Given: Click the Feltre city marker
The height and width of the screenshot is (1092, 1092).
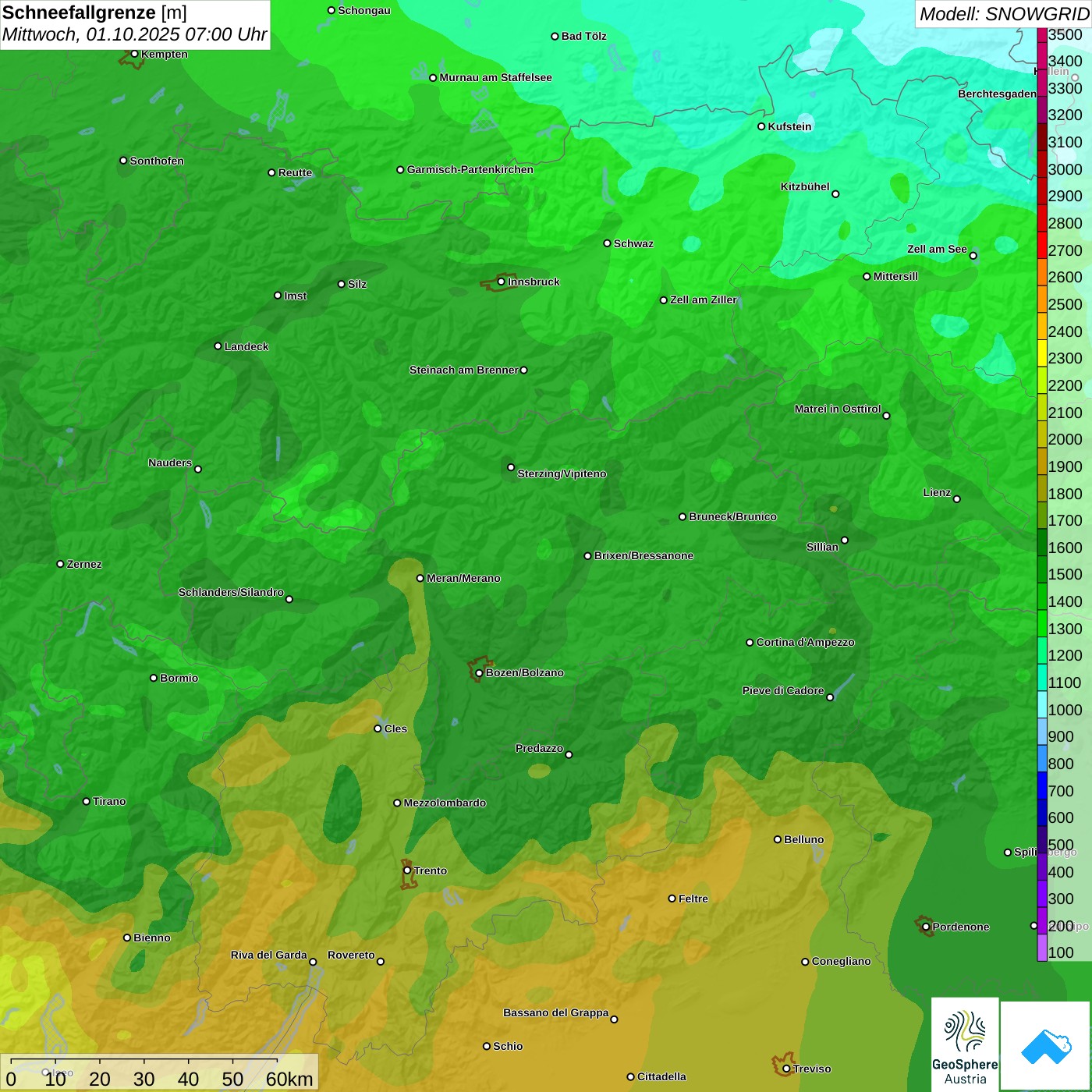Looking at the screenshot, I should 672,899.
